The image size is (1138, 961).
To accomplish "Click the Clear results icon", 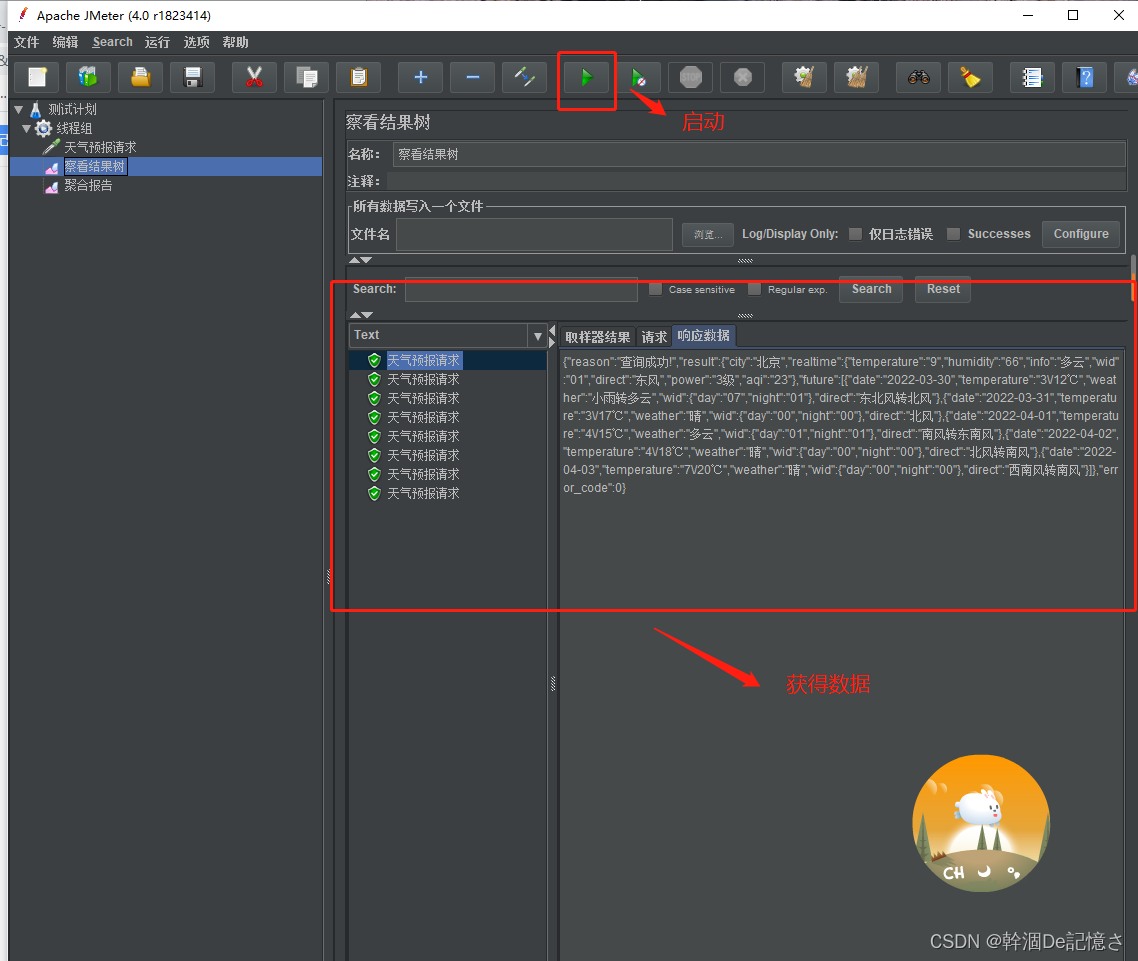I will click(x=804, y=77).
